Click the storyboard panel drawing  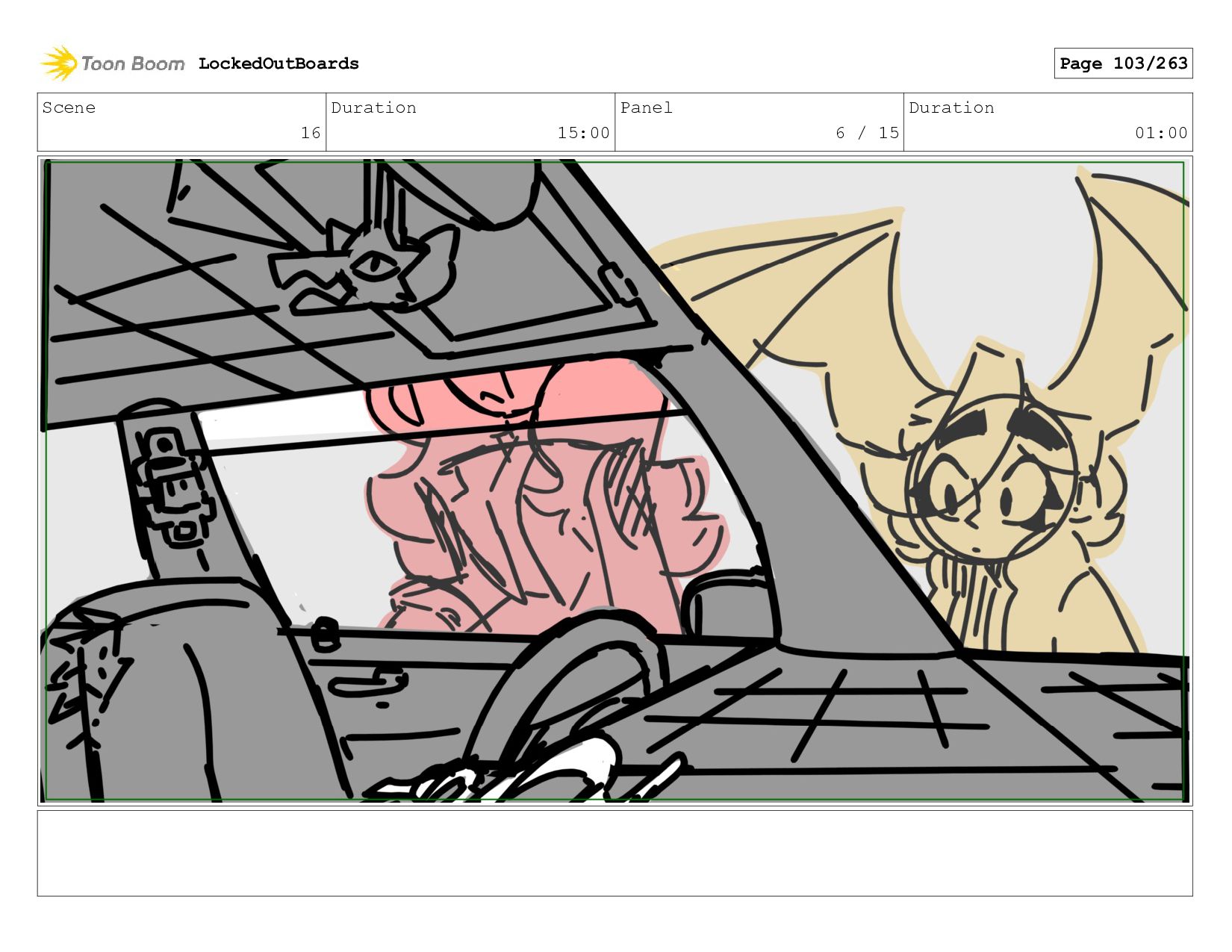(615, 481)
